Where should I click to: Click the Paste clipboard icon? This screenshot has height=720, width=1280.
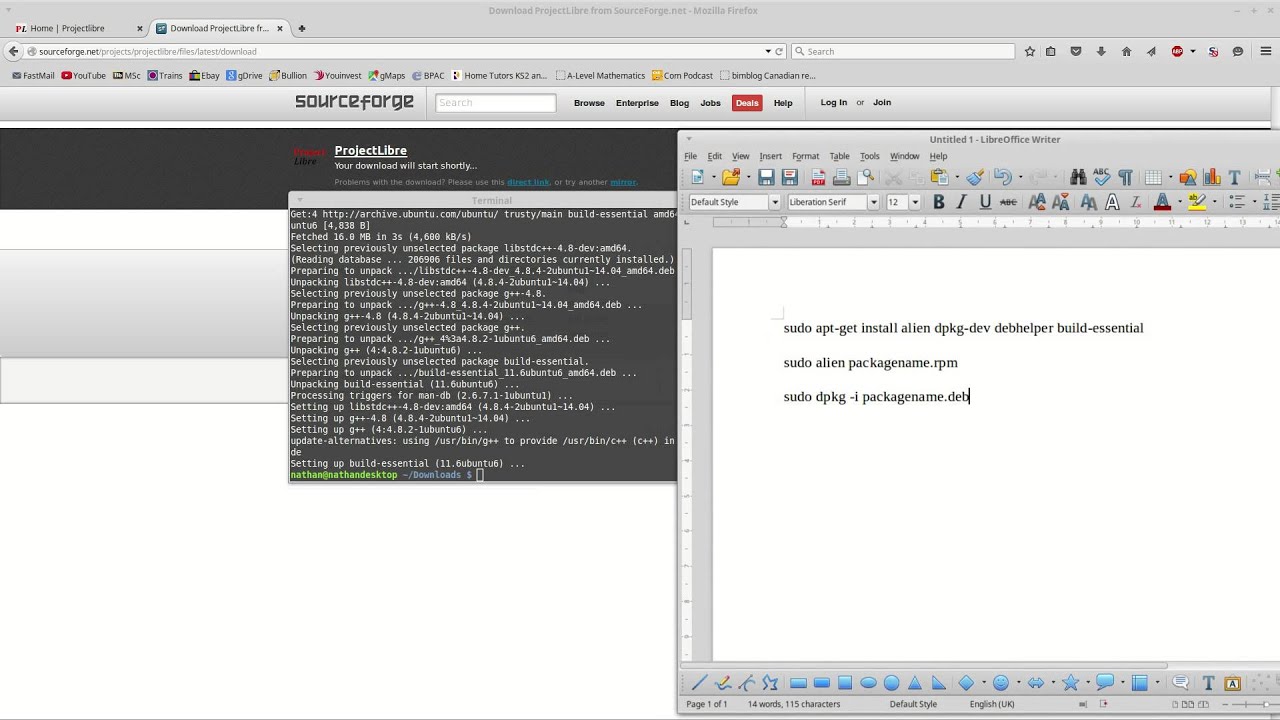coord(939,177)
